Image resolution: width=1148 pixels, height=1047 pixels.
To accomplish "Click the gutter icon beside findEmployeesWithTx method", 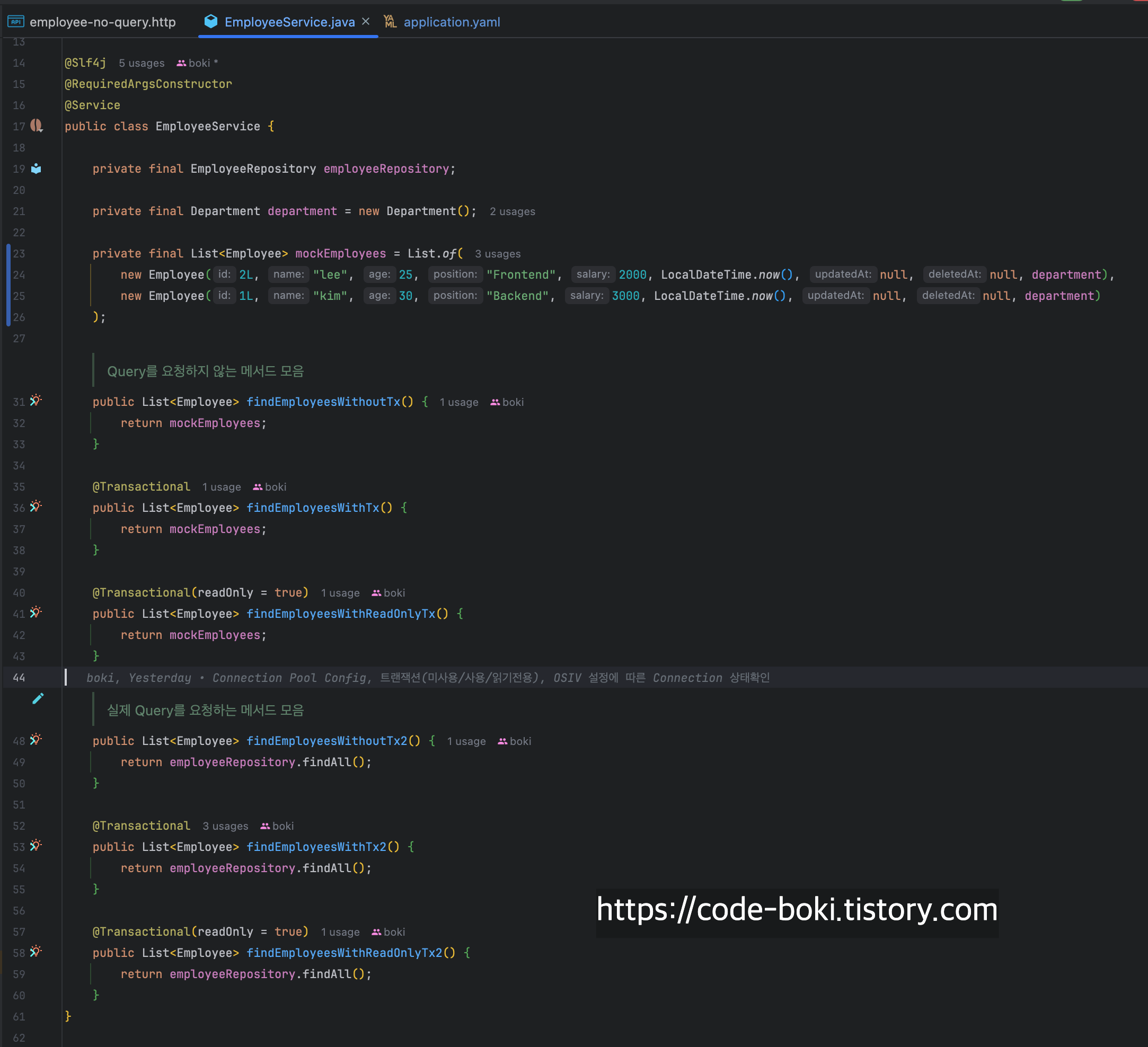I will point(36,506).
